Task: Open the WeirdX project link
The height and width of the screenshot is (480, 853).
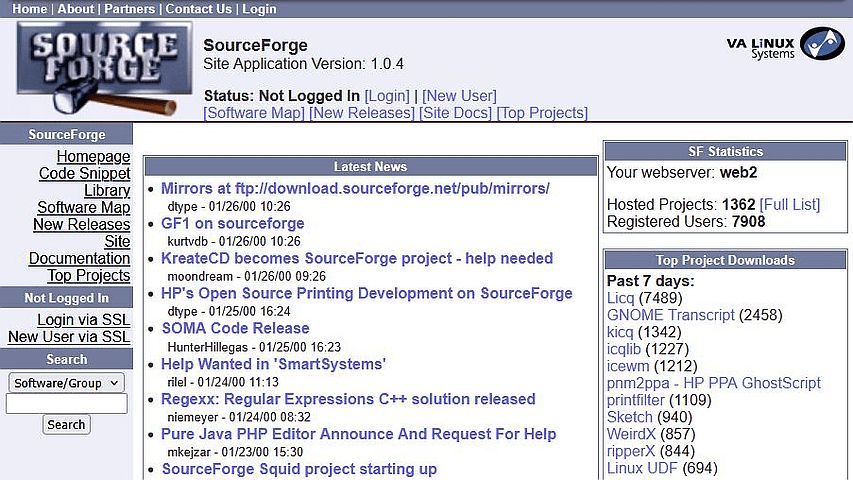Action: pos(632,434)
